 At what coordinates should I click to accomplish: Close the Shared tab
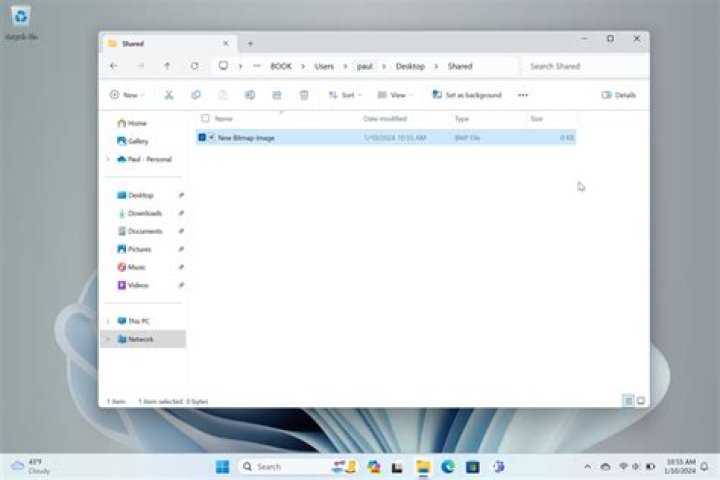(x=226, y=44)
